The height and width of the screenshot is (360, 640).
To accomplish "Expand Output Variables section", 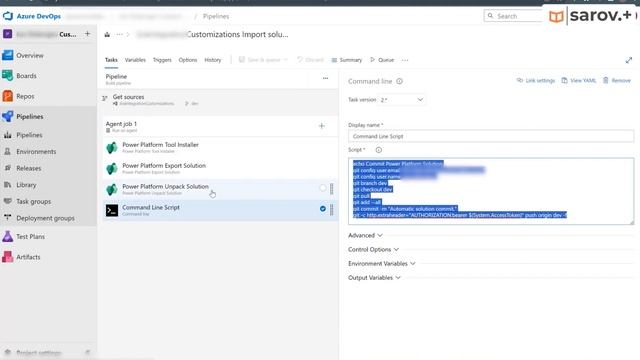I will pyautogui.click(x=374, y=278).
